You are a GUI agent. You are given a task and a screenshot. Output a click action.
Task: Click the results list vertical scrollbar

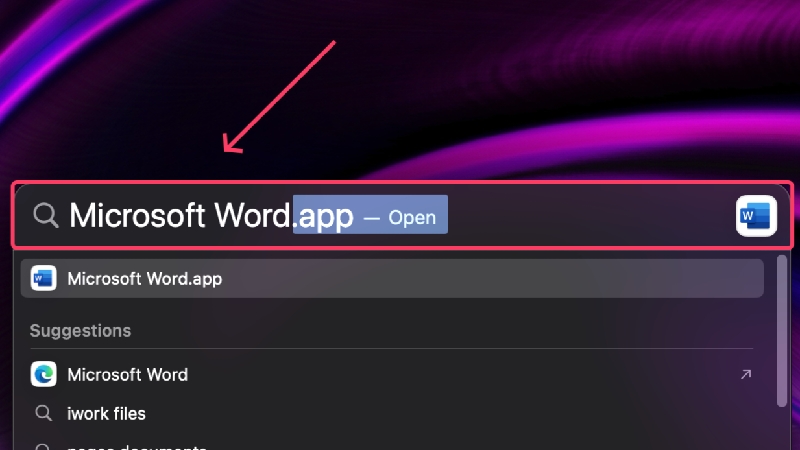pyautogui.click(x=782, y=331)
